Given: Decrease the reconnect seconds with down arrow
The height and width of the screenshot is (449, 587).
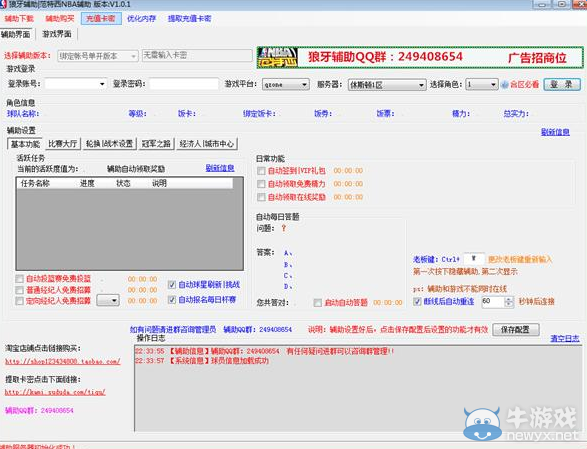Looking at the screenshot, I should point(508,304).
